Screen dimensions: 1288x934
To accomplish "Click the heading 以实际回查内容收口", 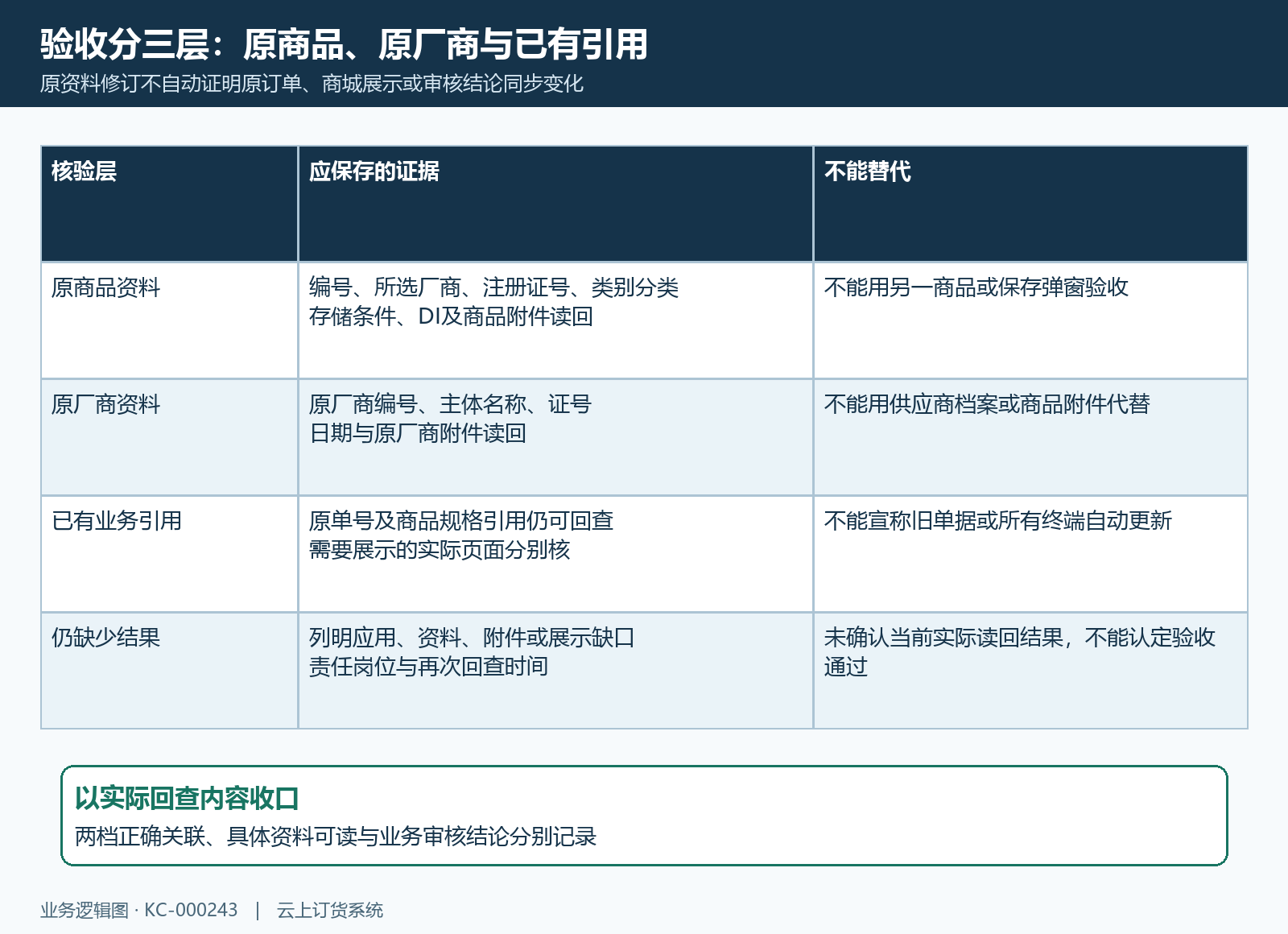I will coord(187,798).
